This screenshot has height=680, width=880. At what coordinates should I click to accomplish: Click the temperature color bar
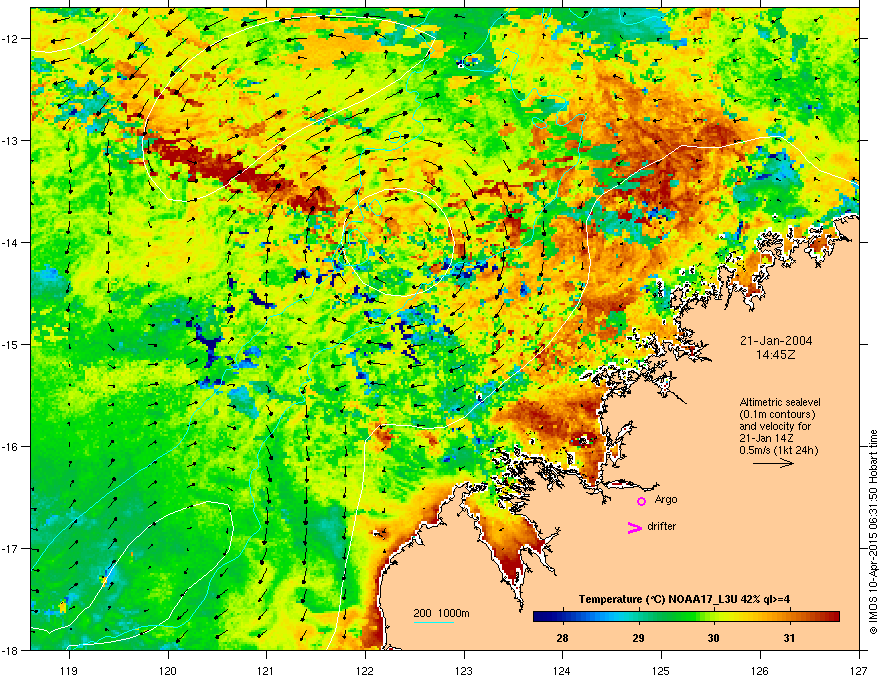[x=686, y=616]
